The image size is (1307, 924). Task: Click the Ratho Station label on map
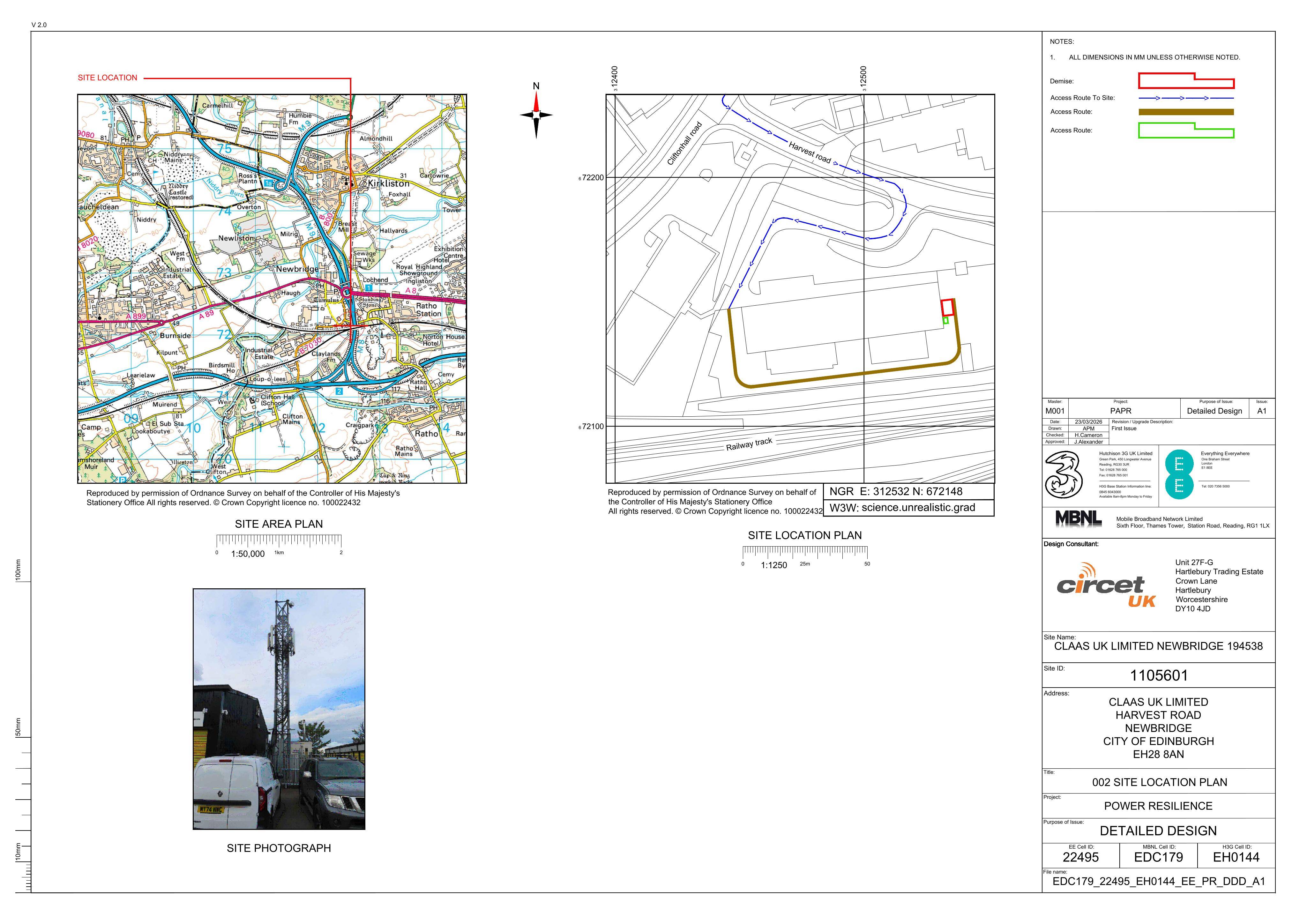[x=428, y=310]
